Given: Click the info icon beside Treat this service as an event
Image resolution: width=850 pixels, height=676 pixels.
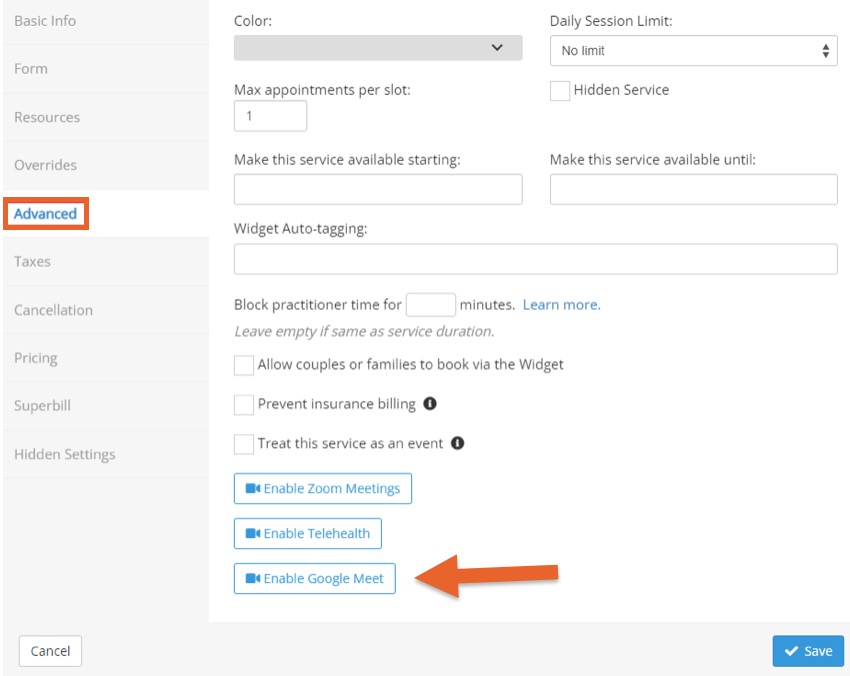Looking at the screenshot, I should [458, 443].
